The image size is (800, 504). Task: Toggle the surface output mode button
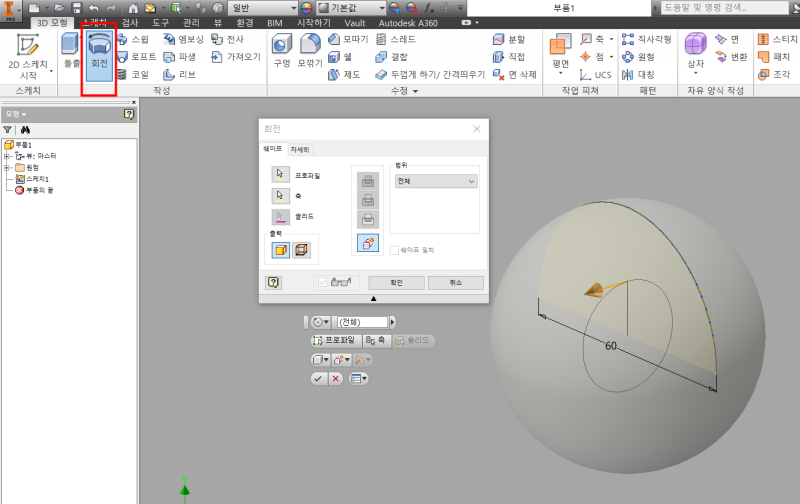pos(301,249)
